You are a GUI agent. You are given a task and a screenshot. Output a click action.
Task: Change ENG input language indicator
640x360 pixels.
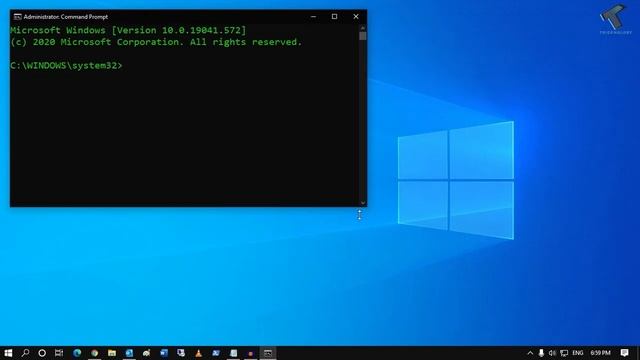tap(578, 353)
